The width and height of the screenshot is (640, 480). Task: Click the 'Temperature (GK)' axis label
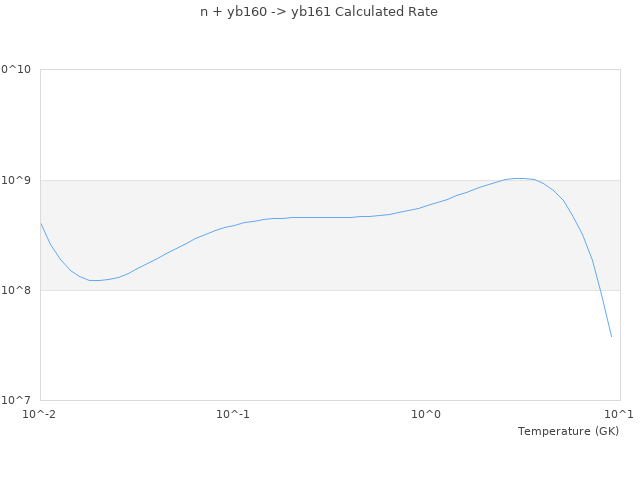(x=568, y=431)
